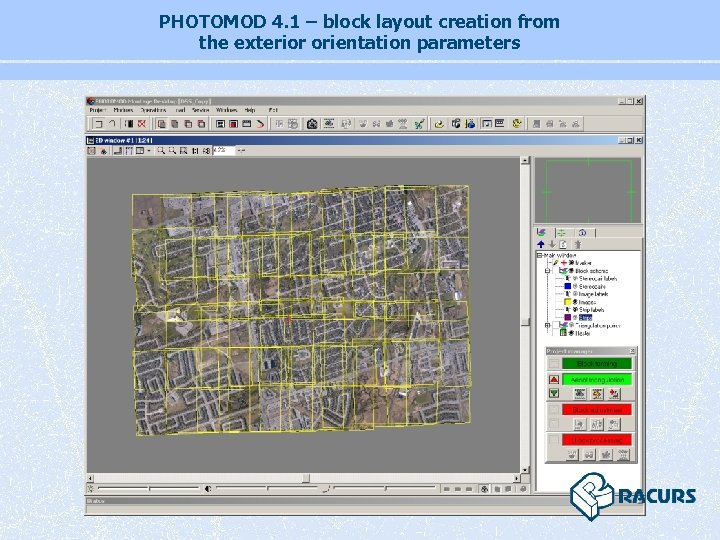Click the camera icon in the main toolbar

312,124
